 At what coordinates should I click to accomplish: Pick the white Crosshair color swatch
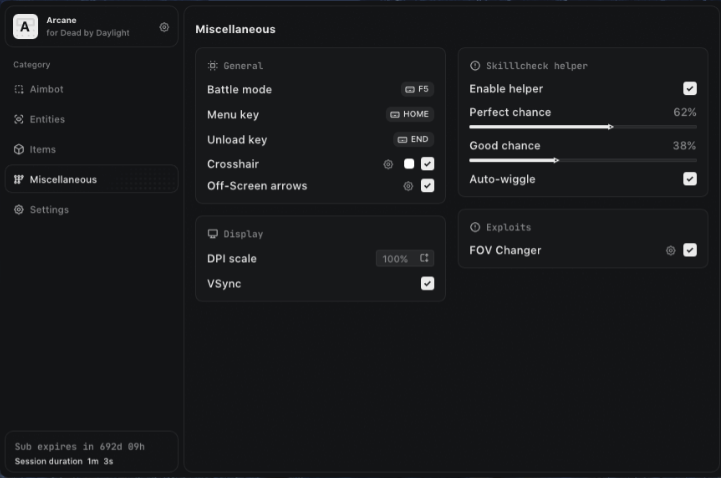pyautogui.click(x=409, y=164)
